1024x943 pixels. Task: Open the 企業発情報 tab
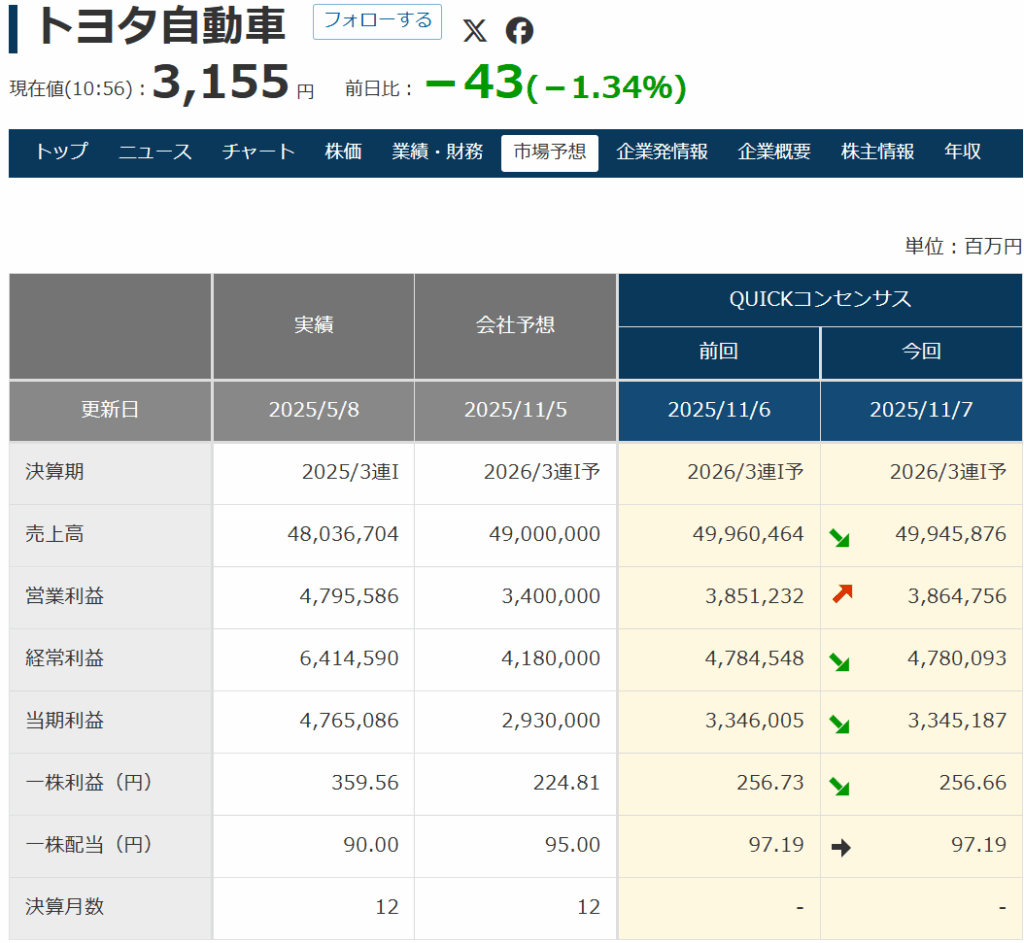[662, 152]
